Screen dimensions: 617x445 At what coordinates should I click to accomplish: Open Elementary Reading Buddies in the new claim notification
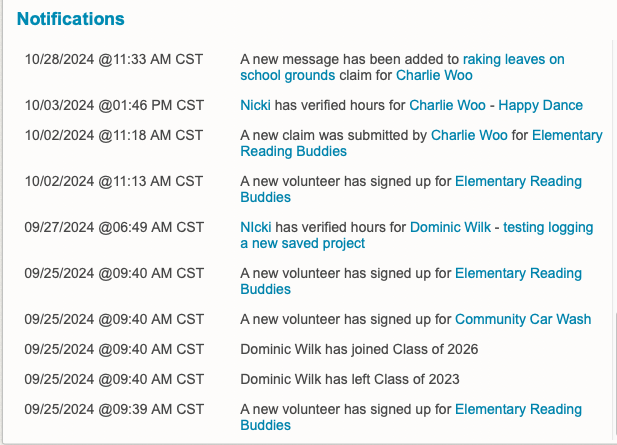click(x=567, y=135)
